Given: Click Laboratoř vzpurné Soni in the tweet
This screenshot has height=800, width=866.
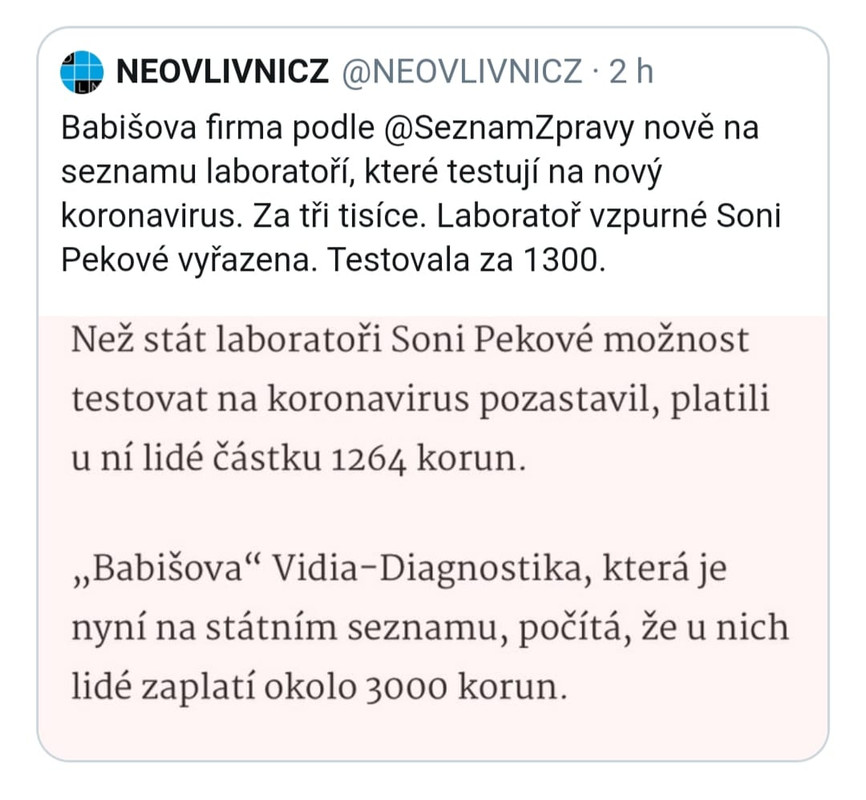Looking at the screenshot, I should click(609, 216).
